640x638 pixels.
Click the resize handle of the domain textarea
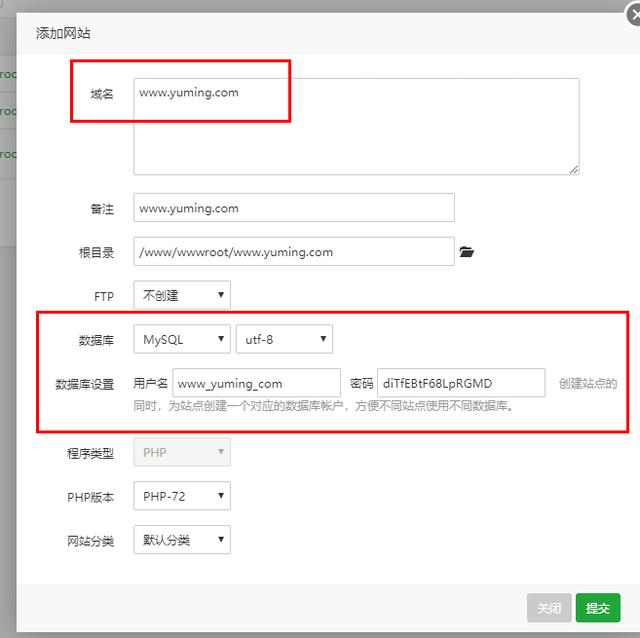coord(574,169)
